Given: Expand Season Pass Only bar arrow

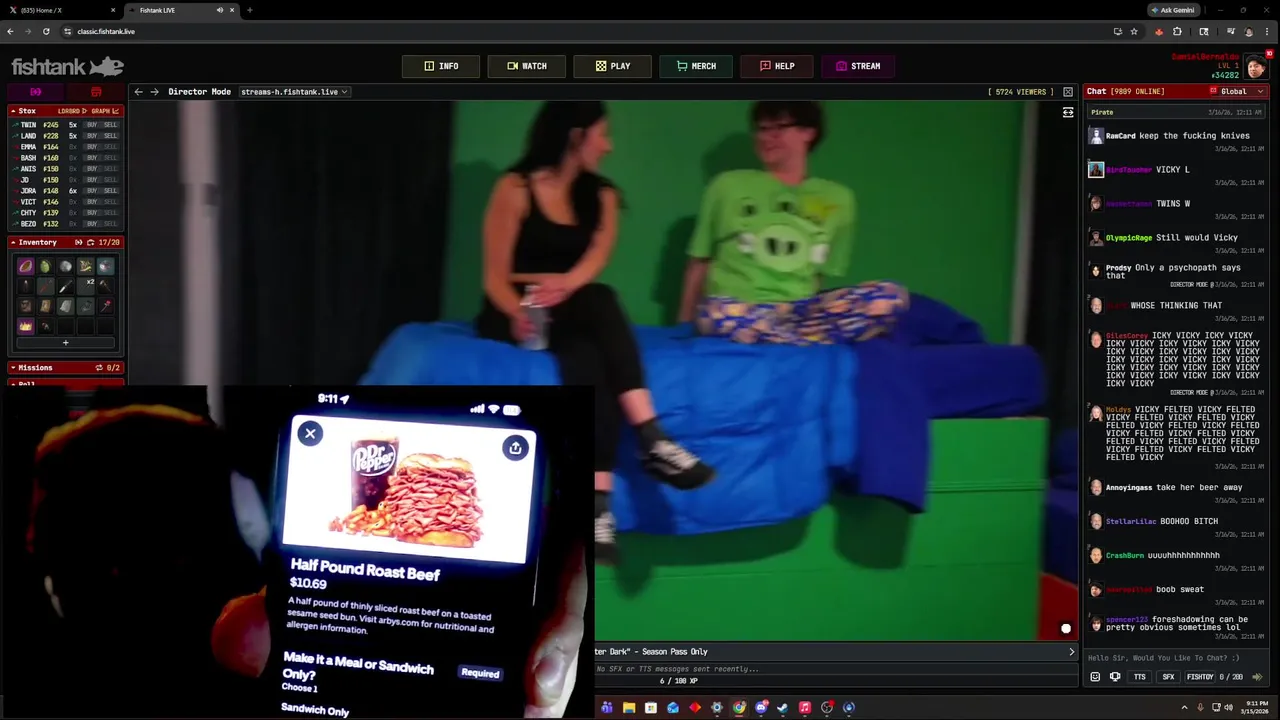Looking at the screenshot, I should click(1071, 652).
